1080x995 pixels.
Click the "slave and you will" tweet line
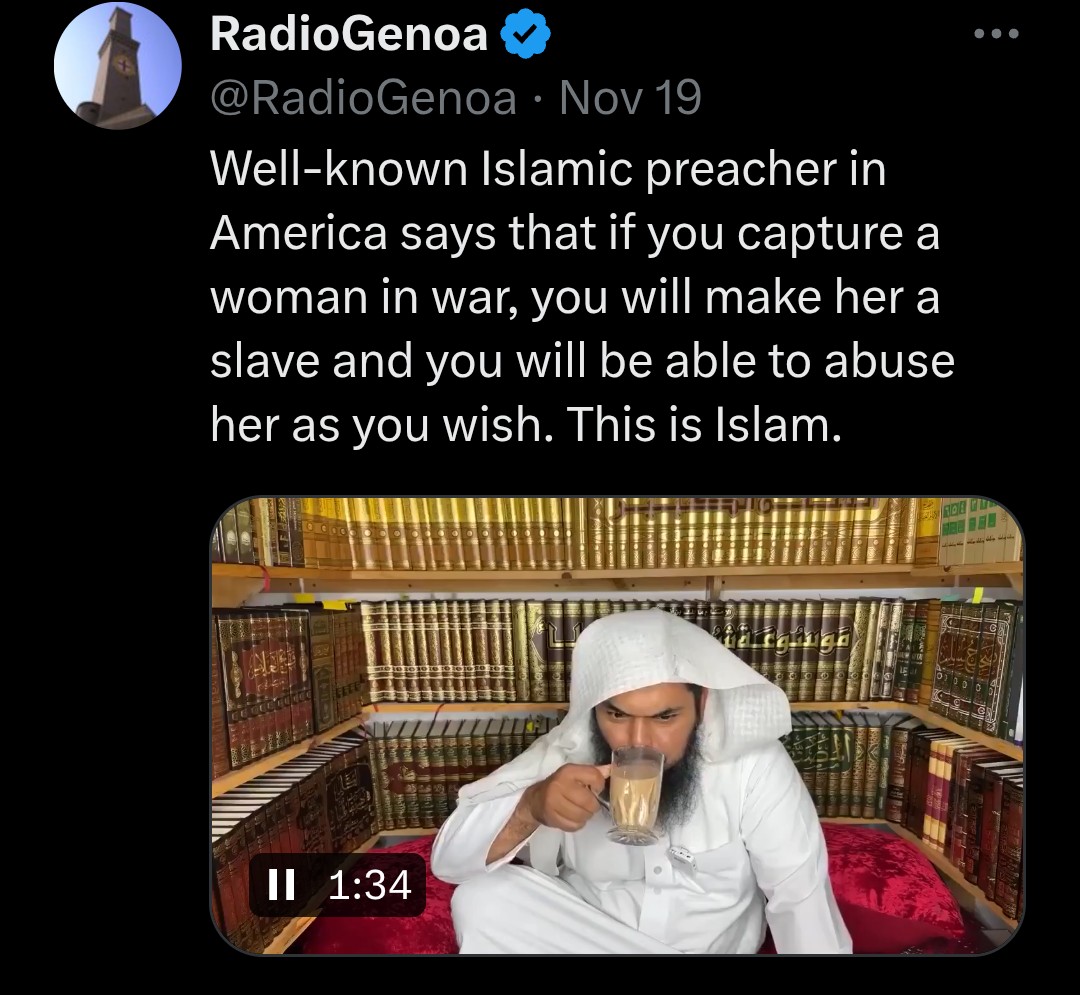582,361
